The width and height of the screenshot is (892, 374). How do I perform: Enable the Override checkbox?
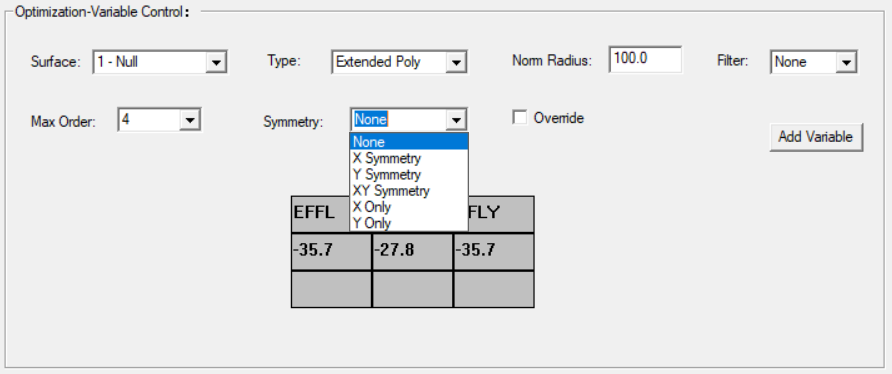coord(519,118)
